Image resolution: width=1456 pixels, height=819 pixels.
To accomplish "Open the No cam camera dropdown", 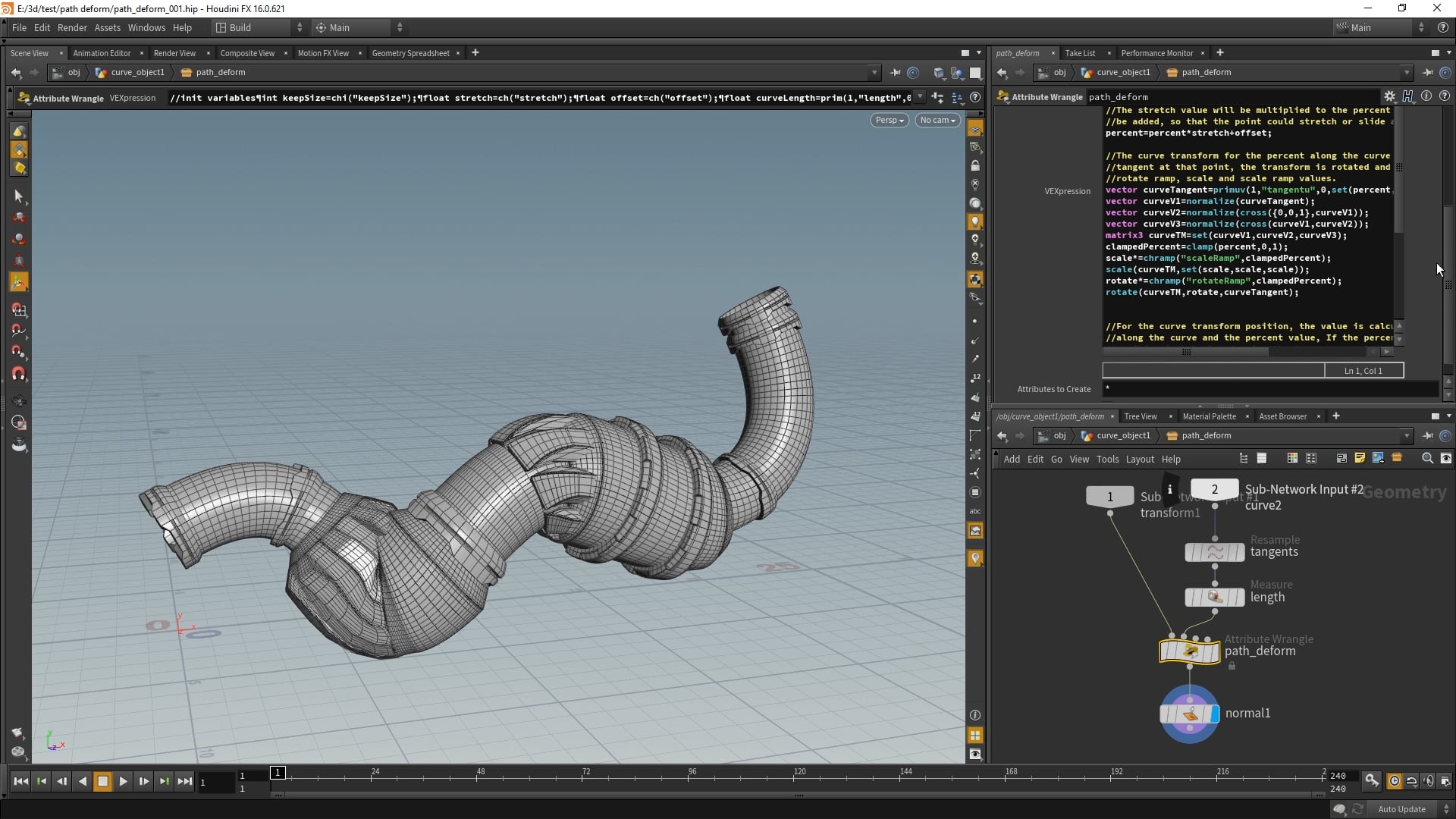I will tap(937, 120).
